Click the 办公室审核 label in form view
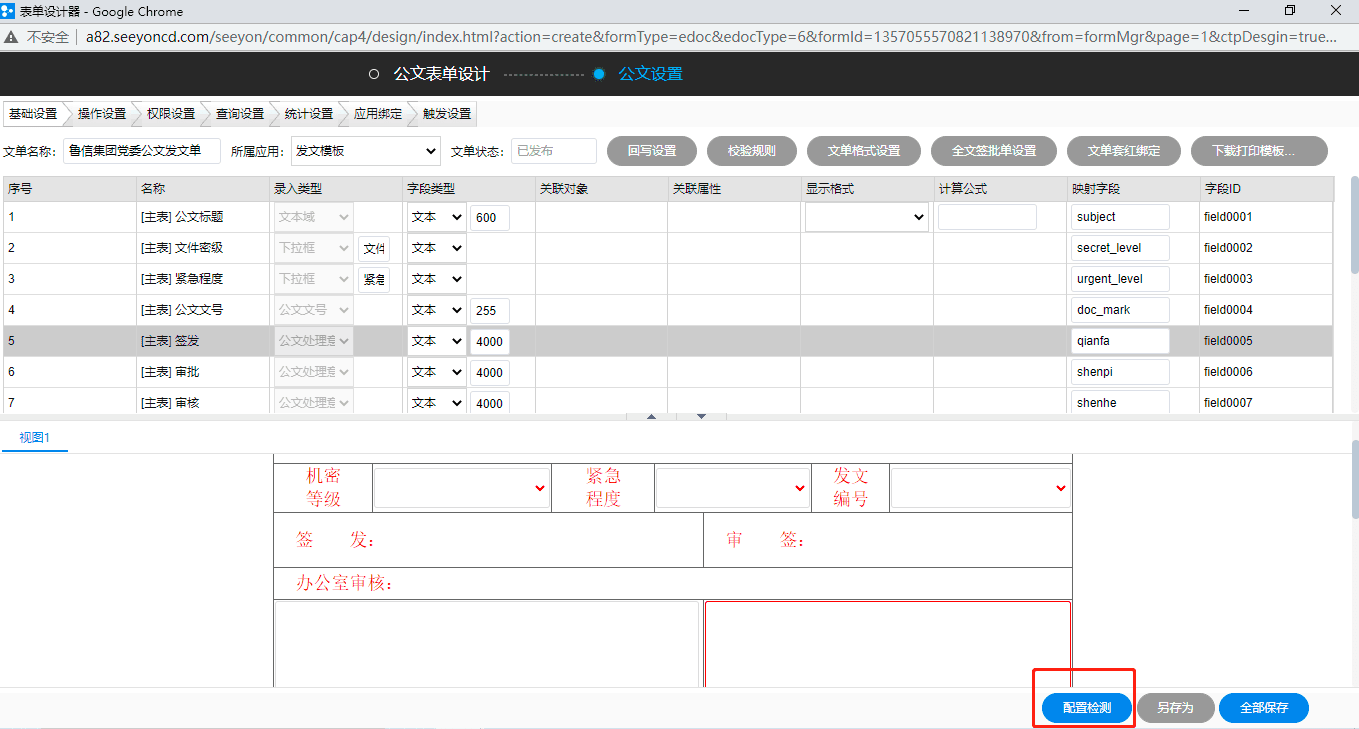The height and width of the screenshot is (729, 1359). (344, 583)
